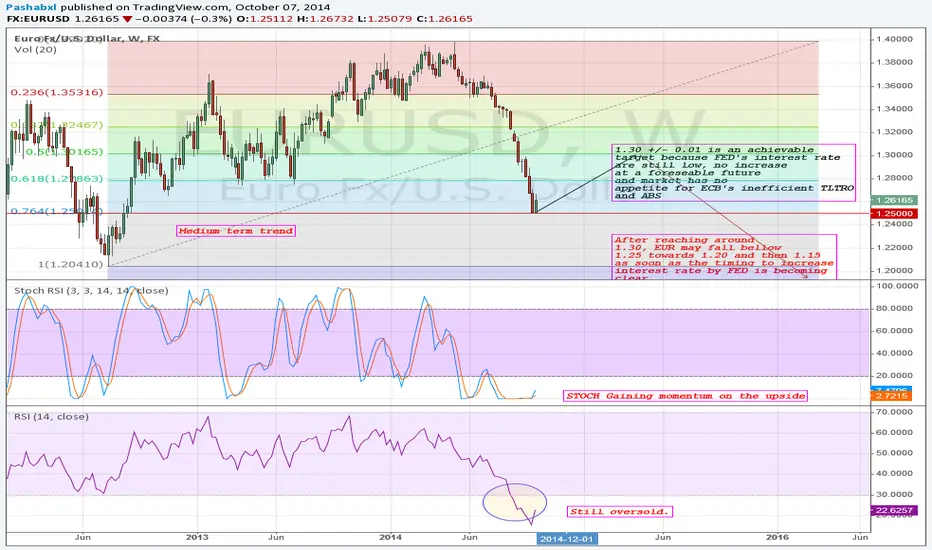Click the 70.0000 RSI axis label
The image size is (932, 550).
click(x=894, y=411)
